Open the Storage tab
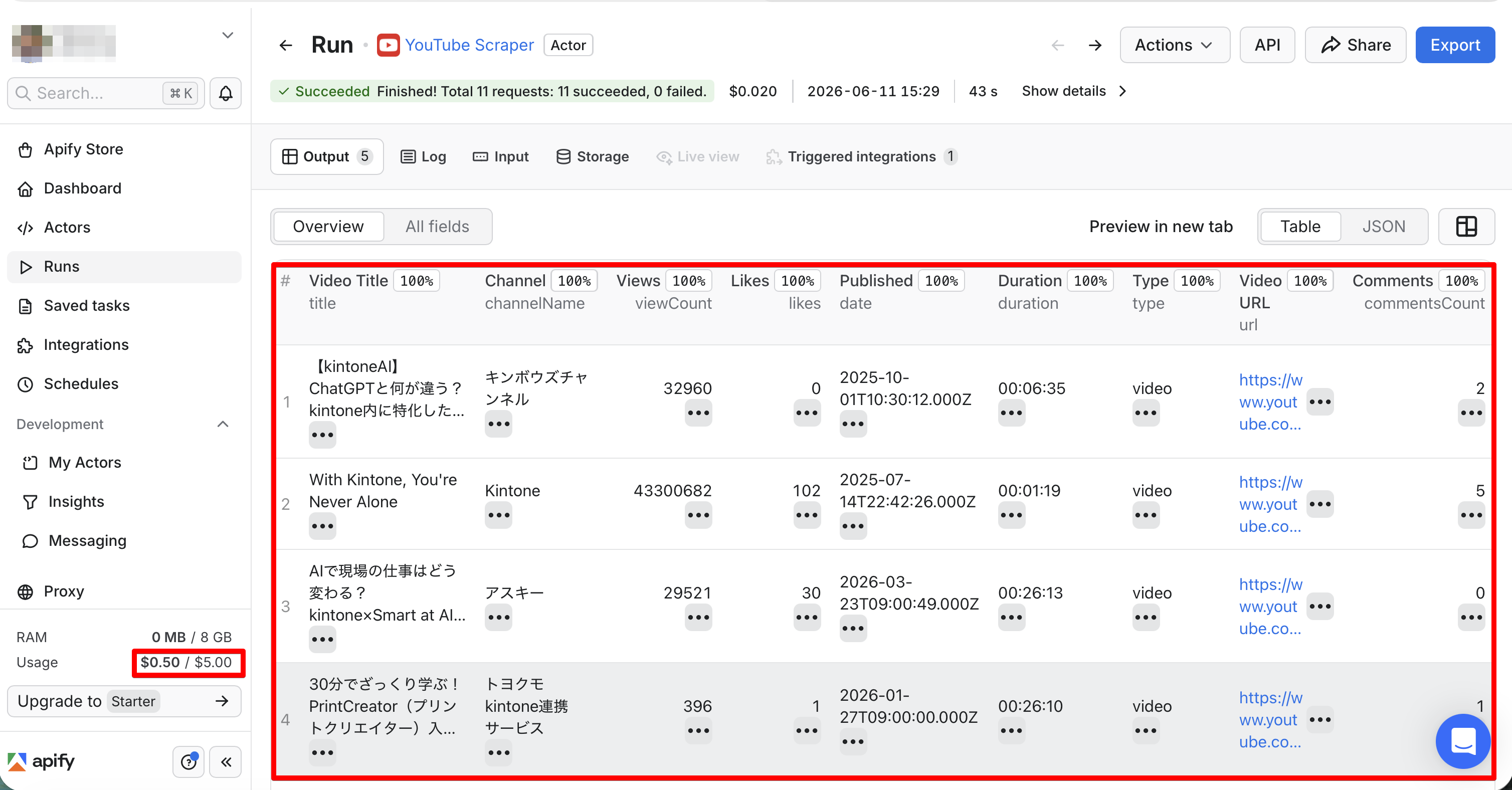This screenshot has width=1512, height=790. click(x=592, y=157)
